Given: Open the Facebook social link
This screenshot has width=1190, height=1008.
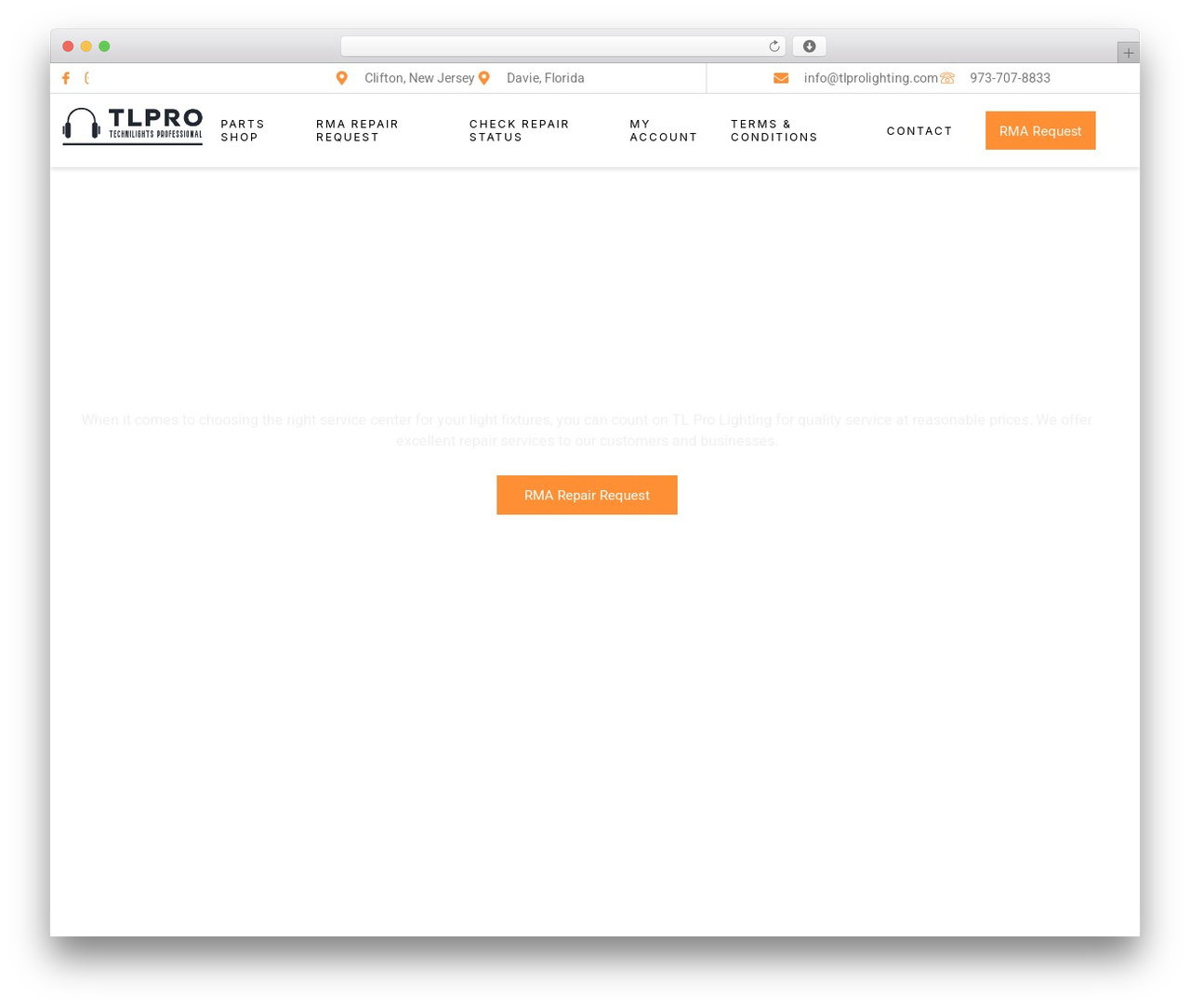Looking at the screenshot, I should tap(66, 78).
